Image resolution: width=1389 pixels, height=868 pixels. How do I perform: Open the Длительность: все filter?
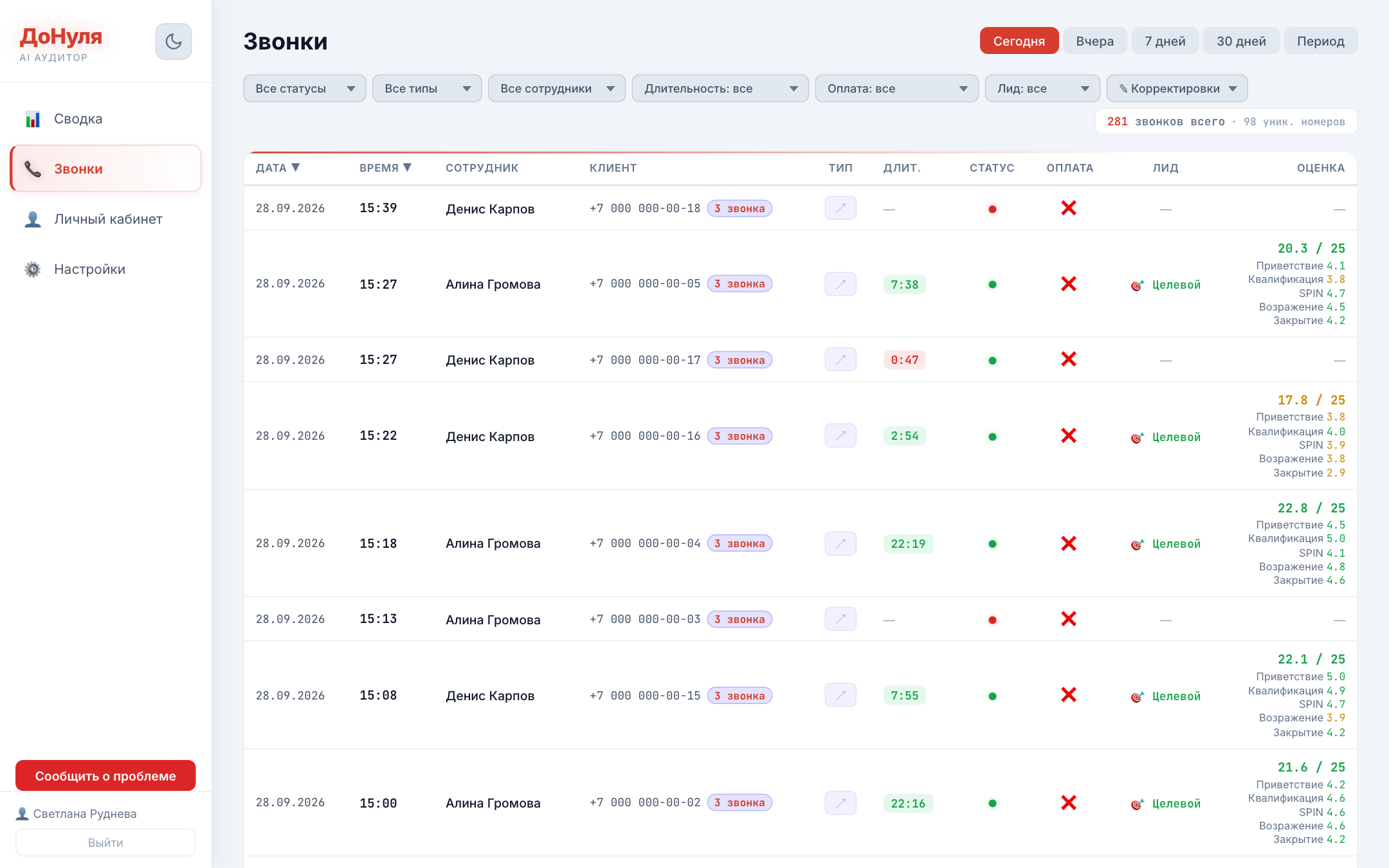click(720, 89)
